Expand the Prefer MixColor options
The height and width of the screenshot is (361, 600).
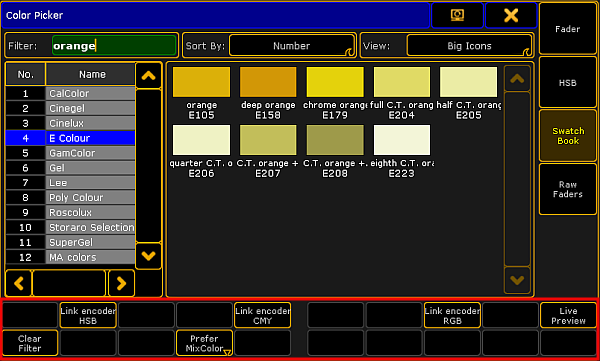click(x=204, y=343)
